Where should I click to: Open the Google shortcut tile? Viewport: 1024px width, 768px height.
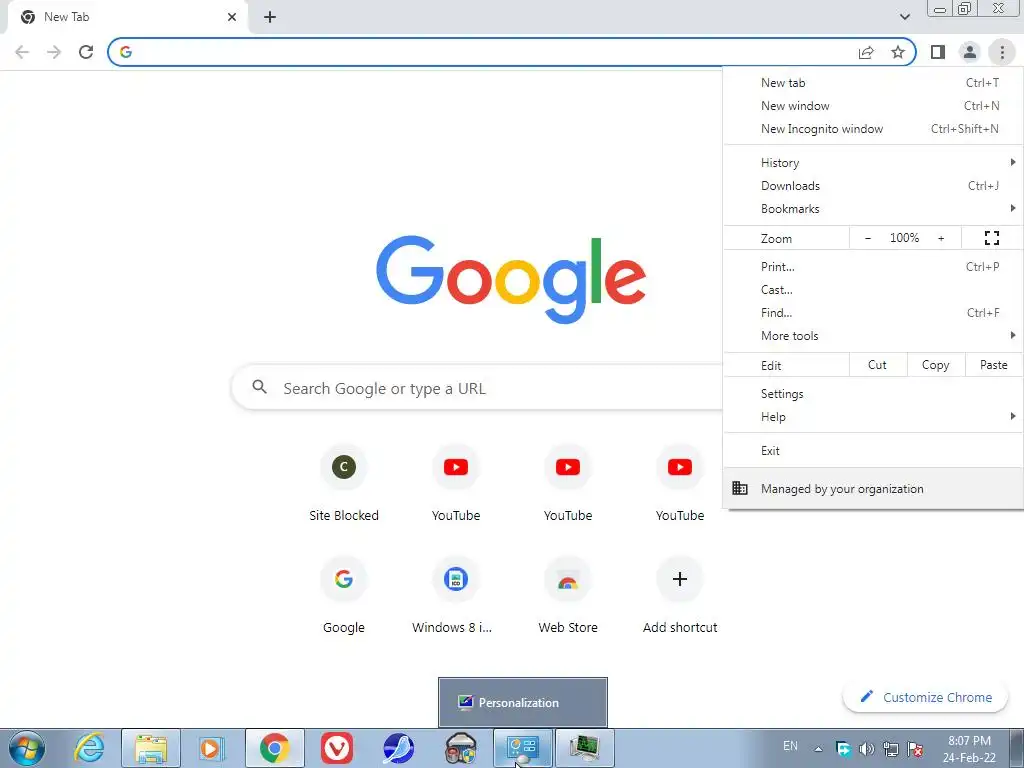pyautogui.click(x=344, y=594)
